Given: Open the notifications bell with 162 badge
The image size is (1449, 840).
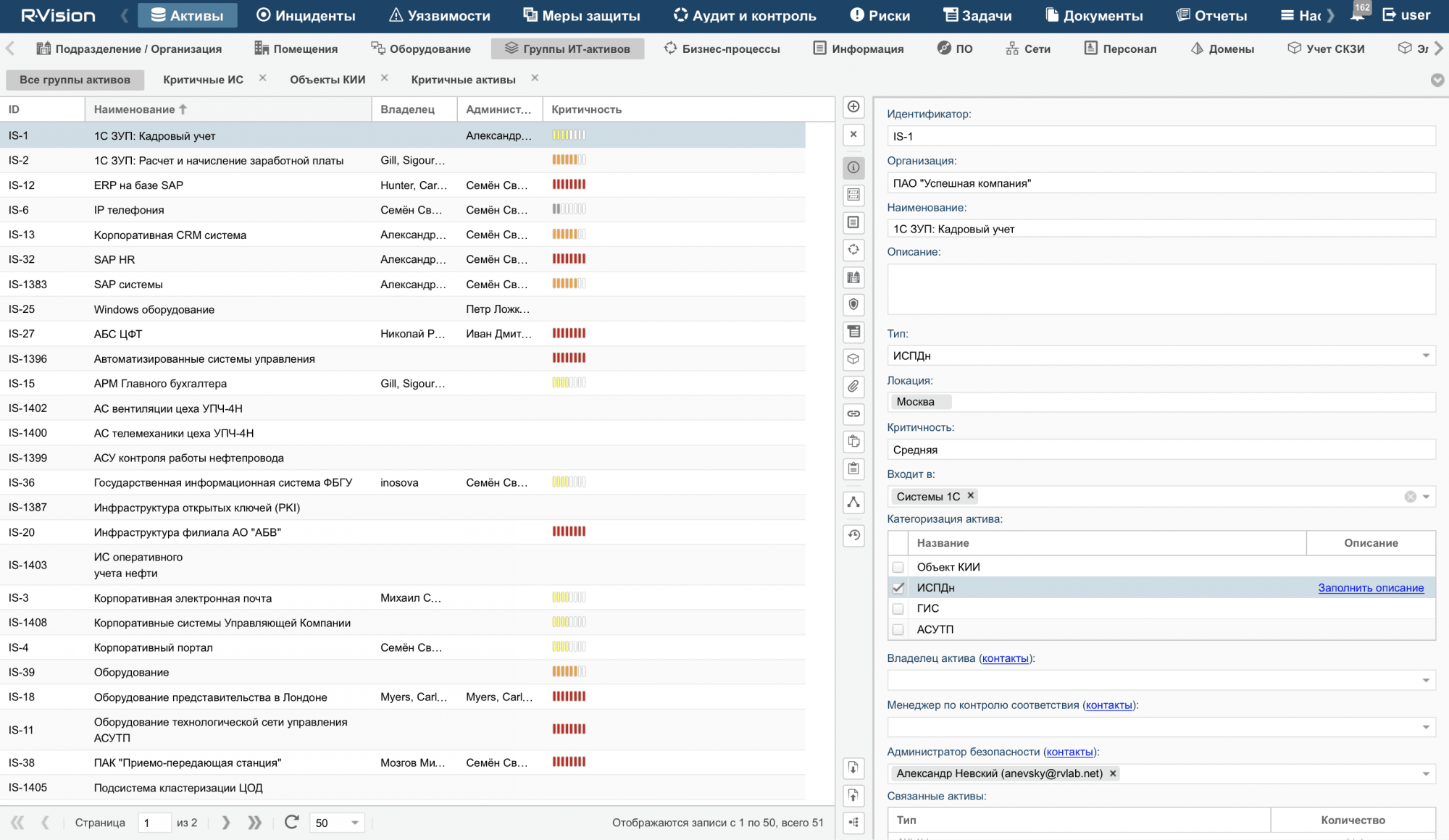Looking at the screenshot, I should [x=1358, y=14].
